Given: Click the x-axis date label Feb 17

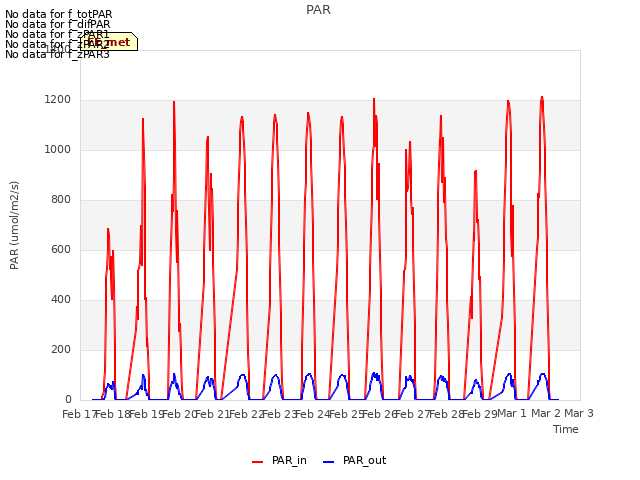Looking at the screenshot, I should (79, 414).
